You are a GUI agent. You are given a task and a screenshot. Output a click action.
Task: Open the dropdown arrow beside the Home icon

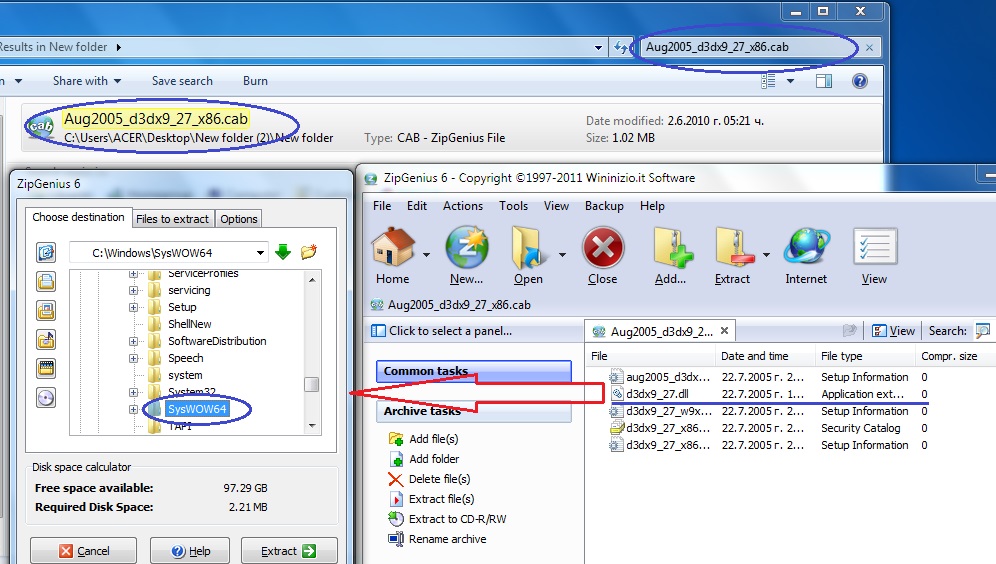(426, 255)
